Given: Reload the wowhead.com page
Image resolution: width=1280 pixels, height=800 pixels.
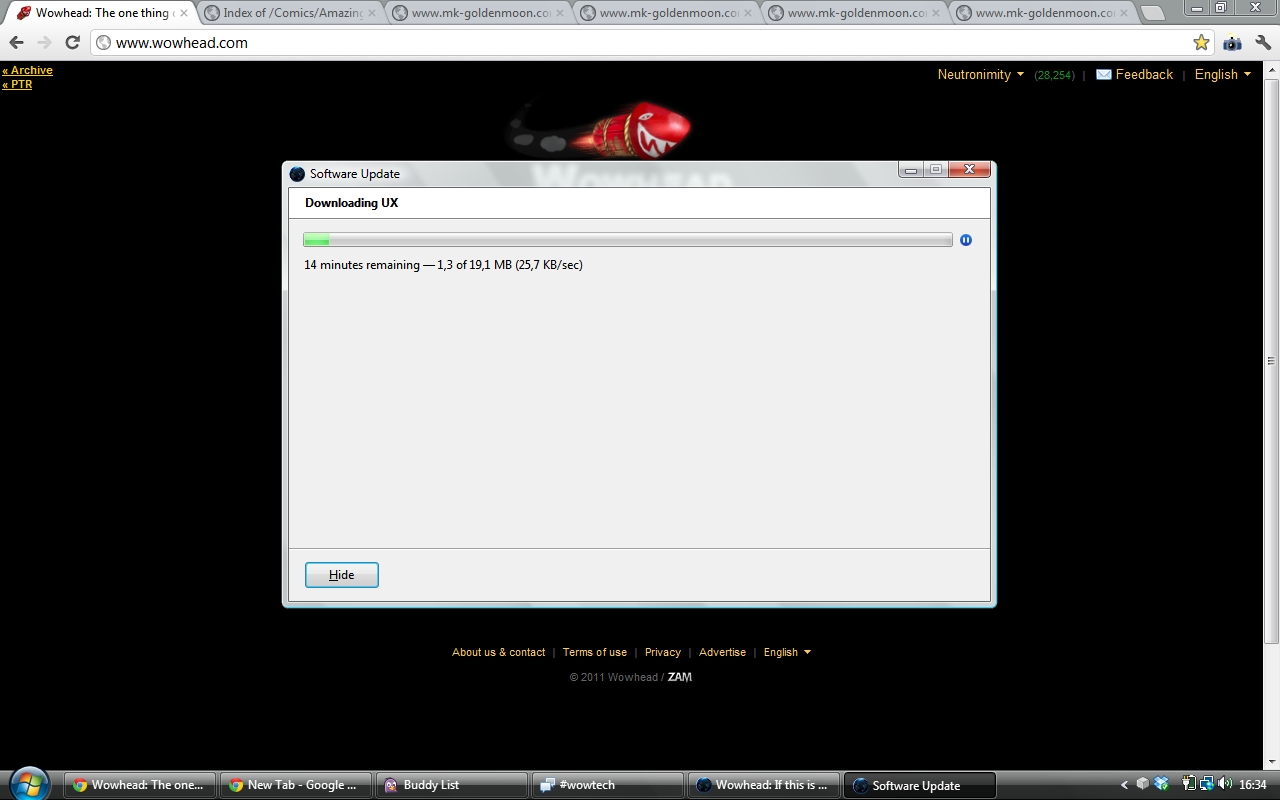Looking at the screenshot, I should click(72, 43).
